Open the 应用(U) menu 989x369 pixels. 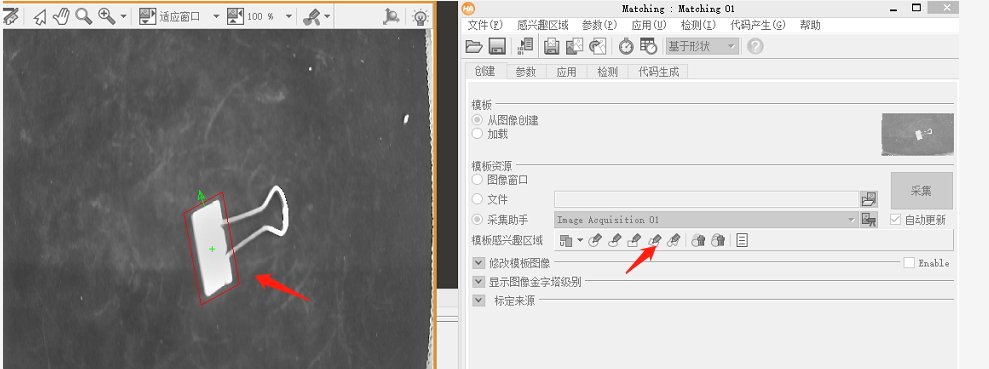tap(649, 25)
